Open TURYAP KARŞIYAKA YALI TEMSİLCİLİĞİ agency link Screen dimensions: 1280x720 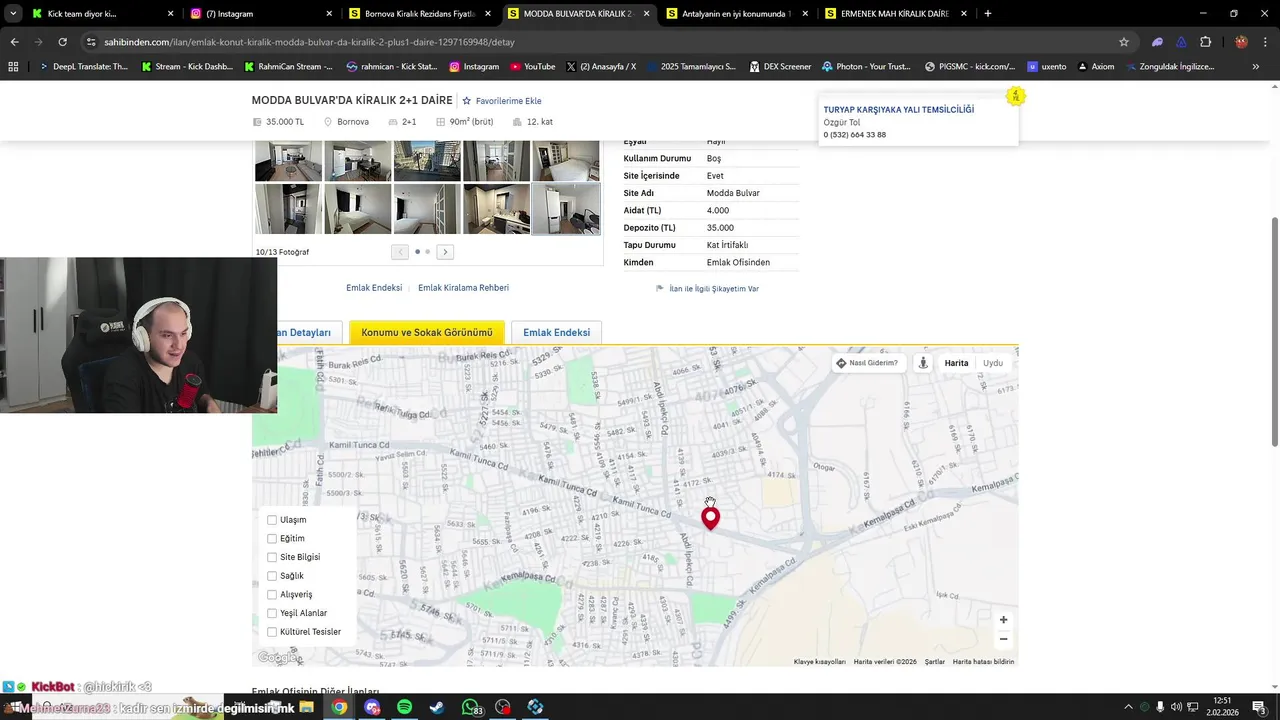[x=898, y=110]
